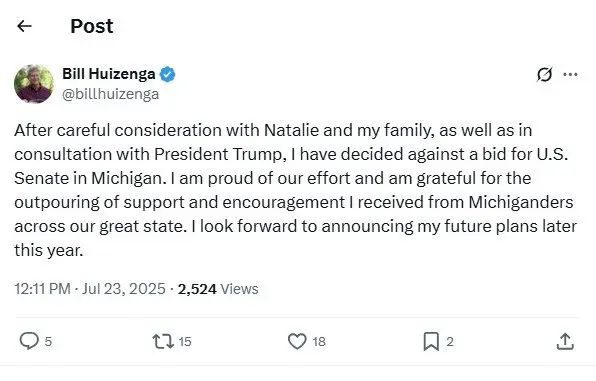Open the three-dot more options menu

point(570,74)
